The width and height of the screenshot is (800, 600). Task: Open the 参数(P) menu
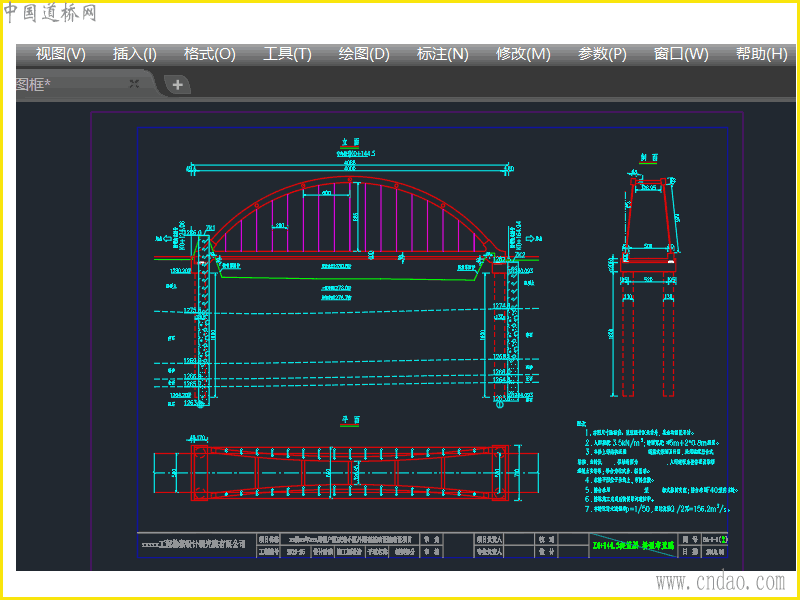(x=602, y=54)
